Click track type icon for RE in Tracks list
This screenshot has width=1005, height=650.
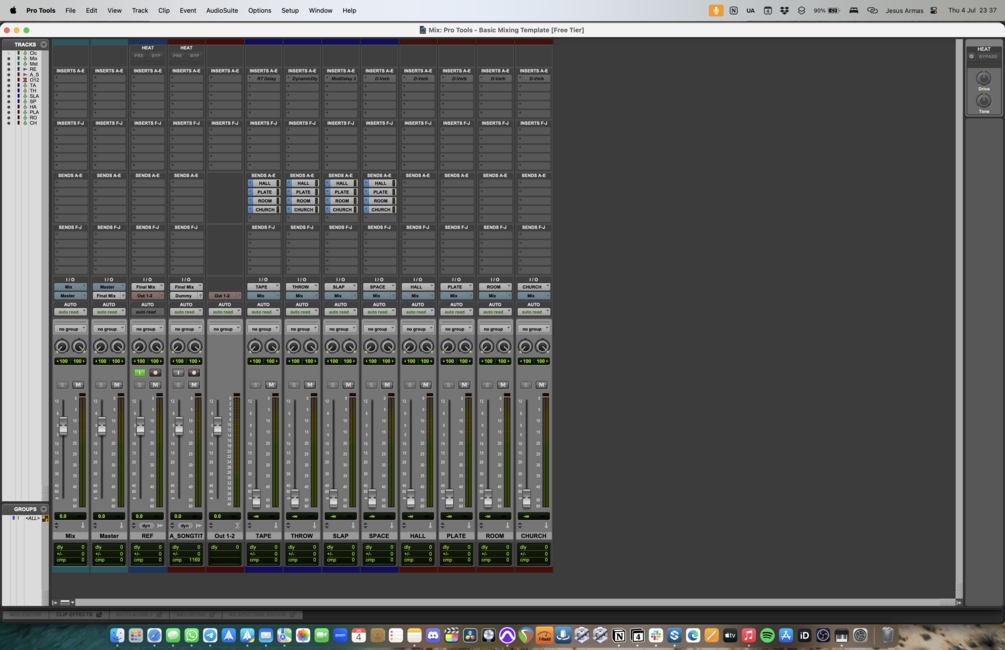click(25, 69)
